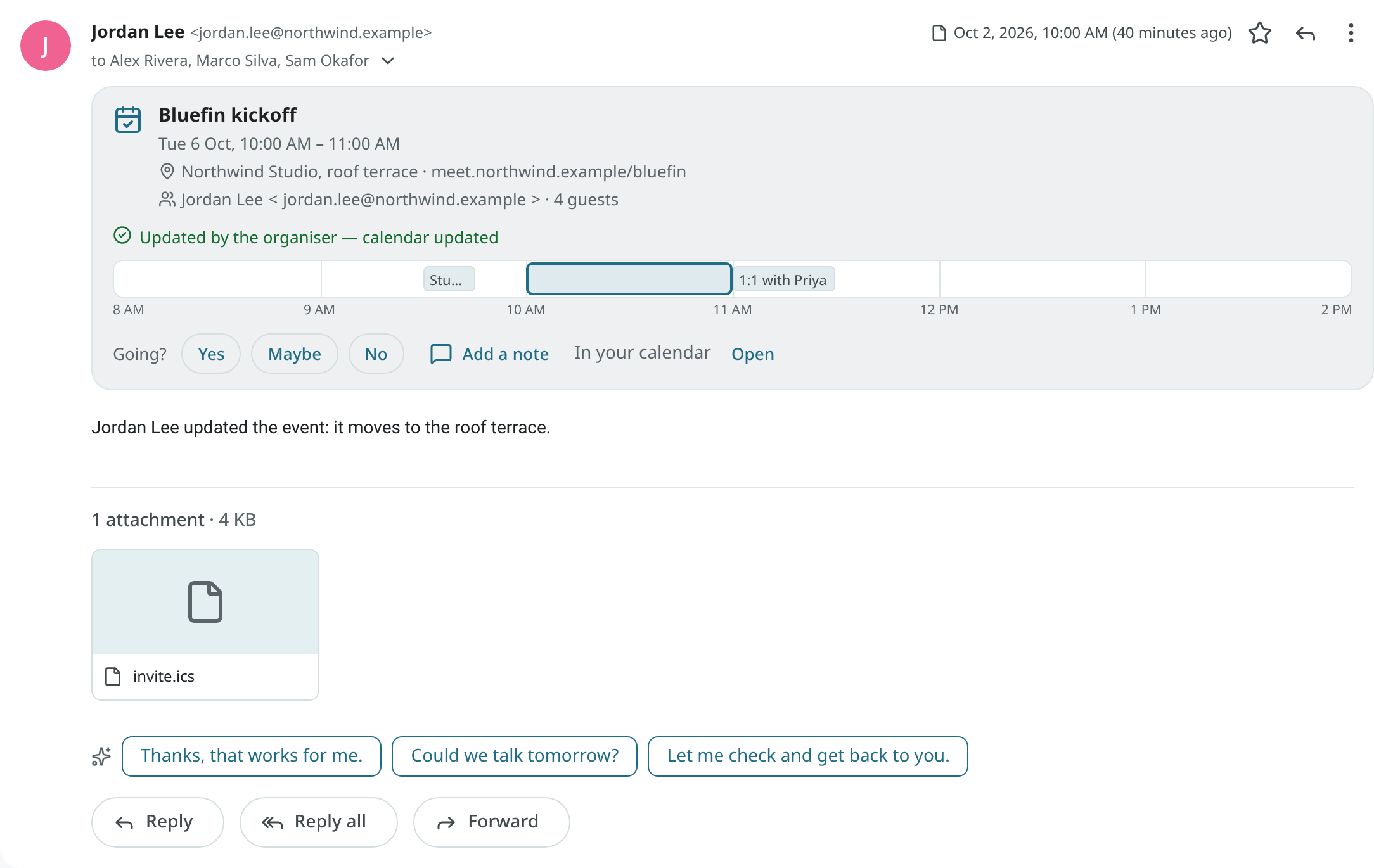This screenshot has height=868, width=1374.
Task: Open the event in your calendar
Action: point(753,354)
